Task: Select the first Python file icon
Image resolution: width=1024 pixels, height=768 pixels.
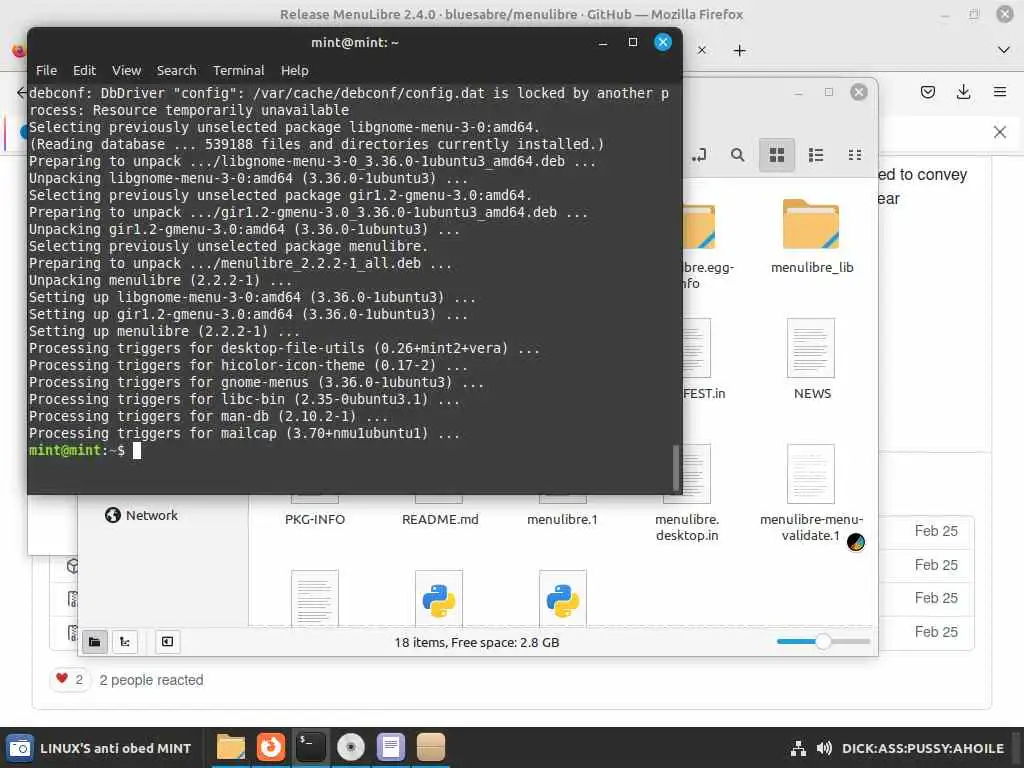Action: tap(439, 599)
